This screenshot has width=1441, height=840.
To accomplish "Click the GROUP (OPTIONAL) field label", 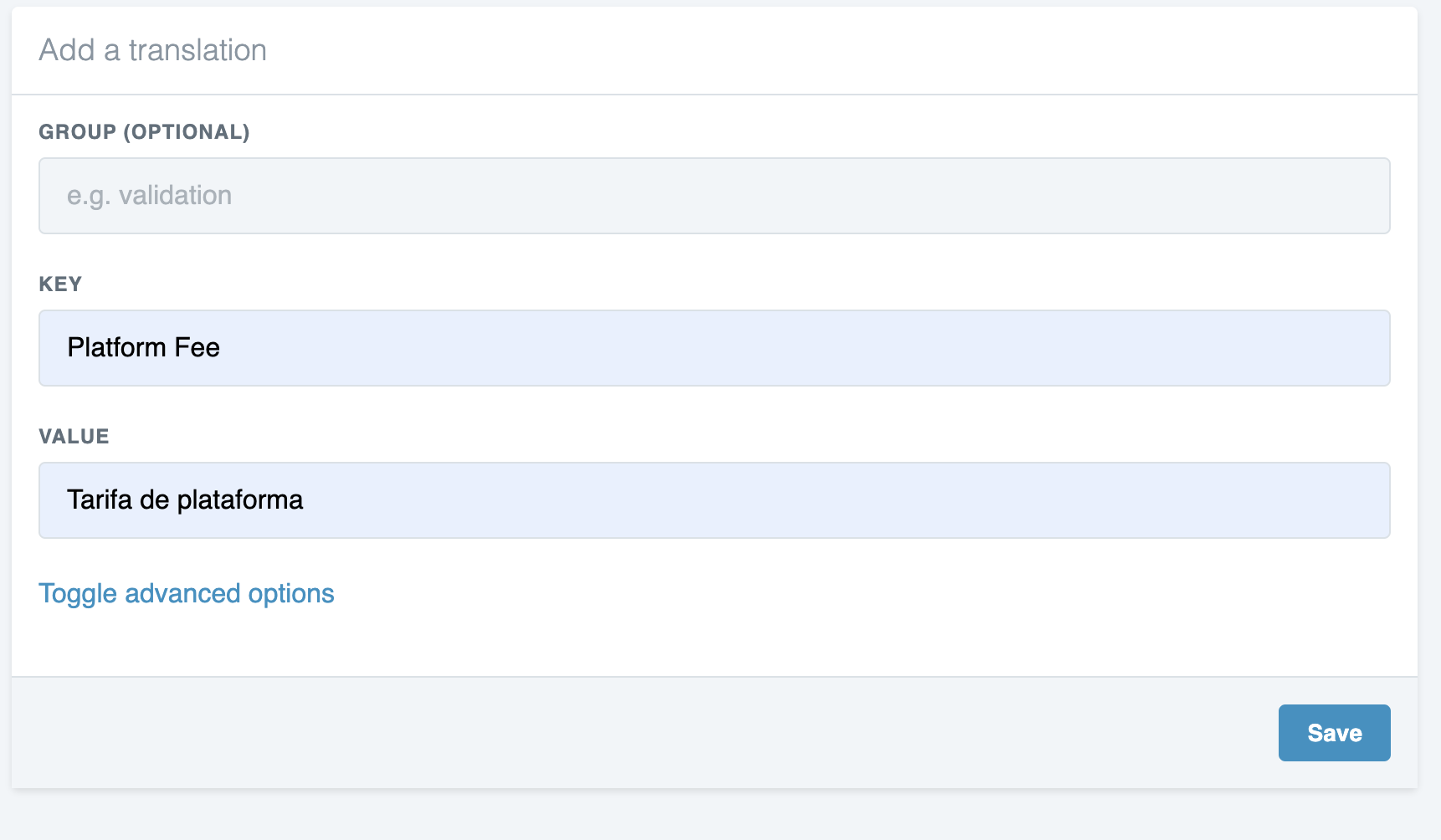I will (144, 132).
